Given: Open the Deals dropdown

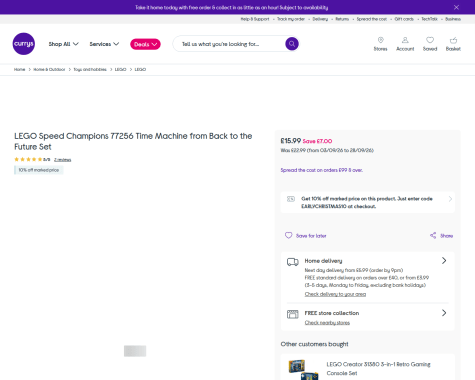Looking at the screenshot, I should click(x=145, y=44).
